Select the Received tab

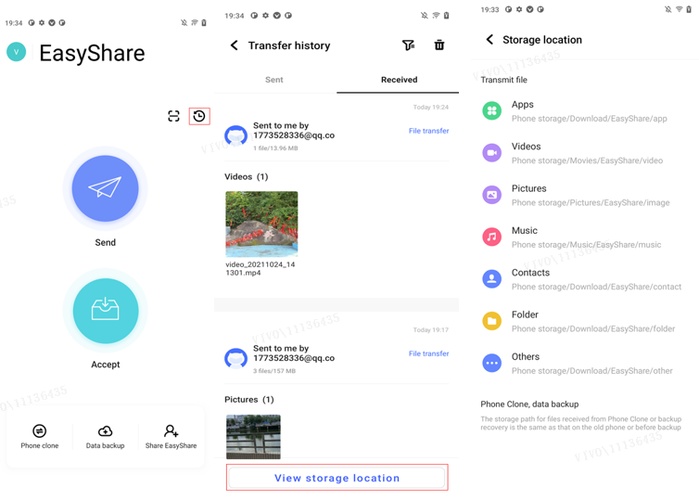399,79
